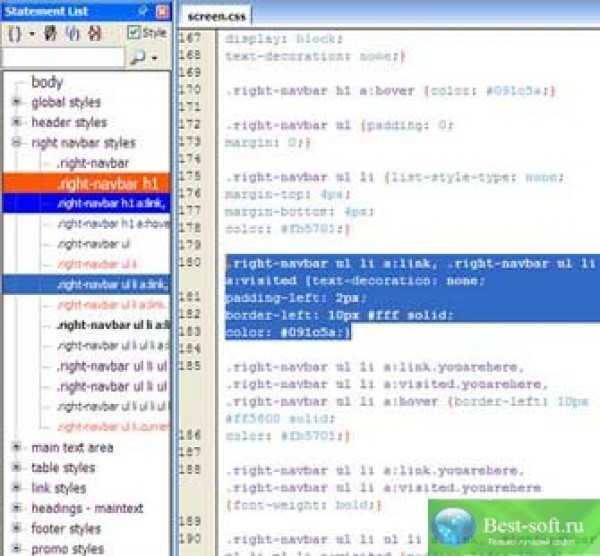The height and width of the screenshot is (556, 600).
Task: Expand the footer styles group
Action: click(x=16, y=528)
